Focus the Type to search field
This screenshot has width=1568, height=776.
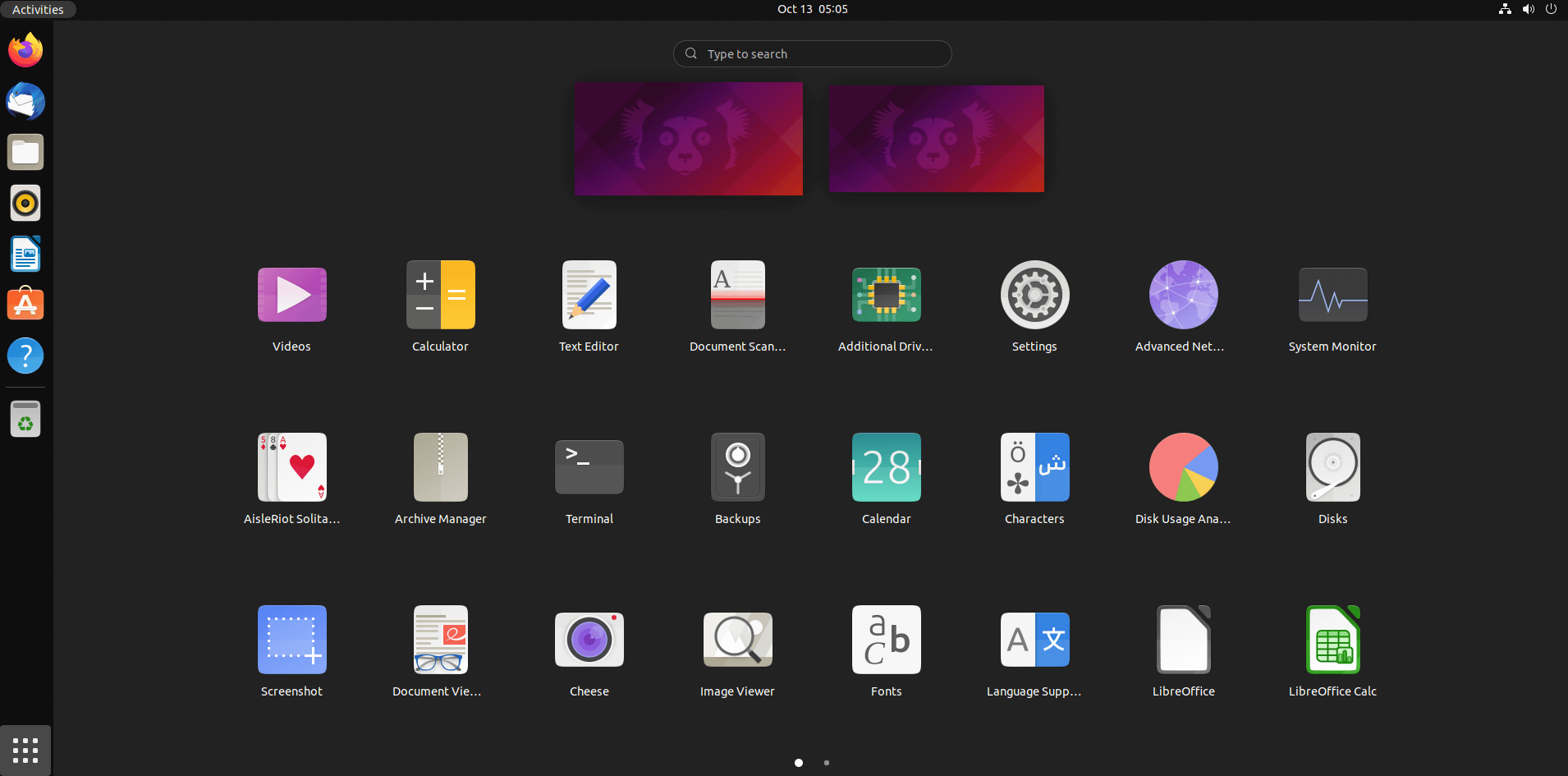click(812, 54)
